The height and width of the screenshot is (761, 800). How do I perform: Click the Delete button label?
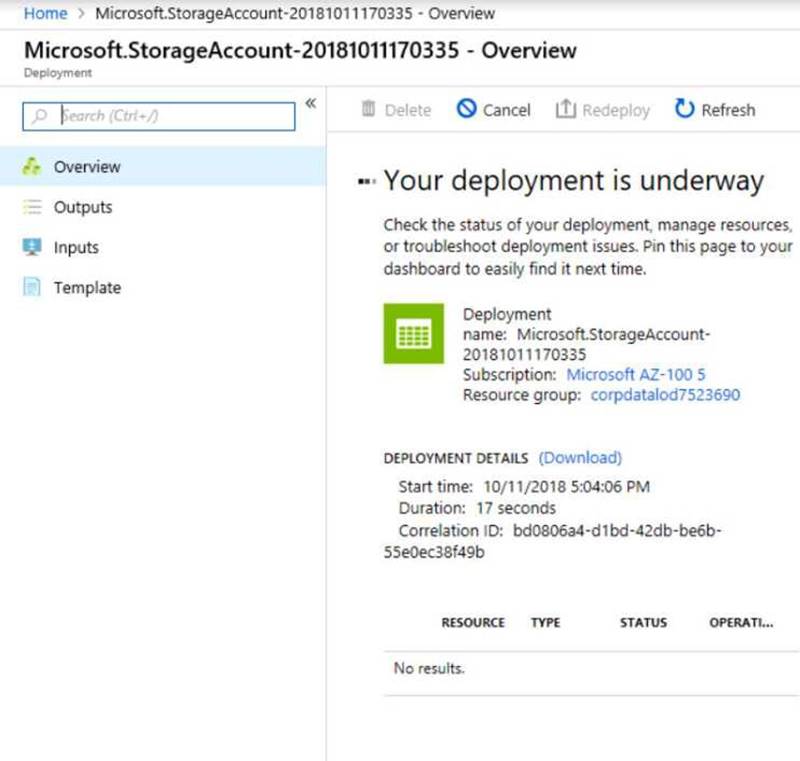point(408,110)
